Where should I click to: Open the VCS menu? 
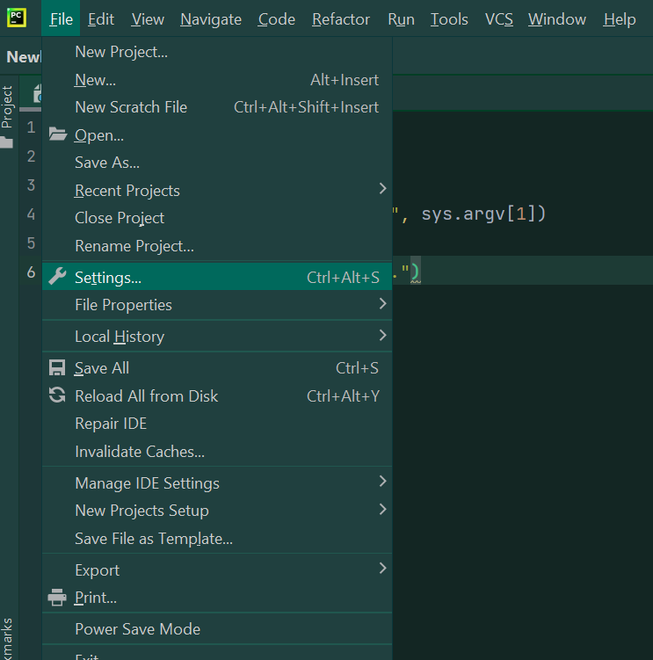(499, 19)
